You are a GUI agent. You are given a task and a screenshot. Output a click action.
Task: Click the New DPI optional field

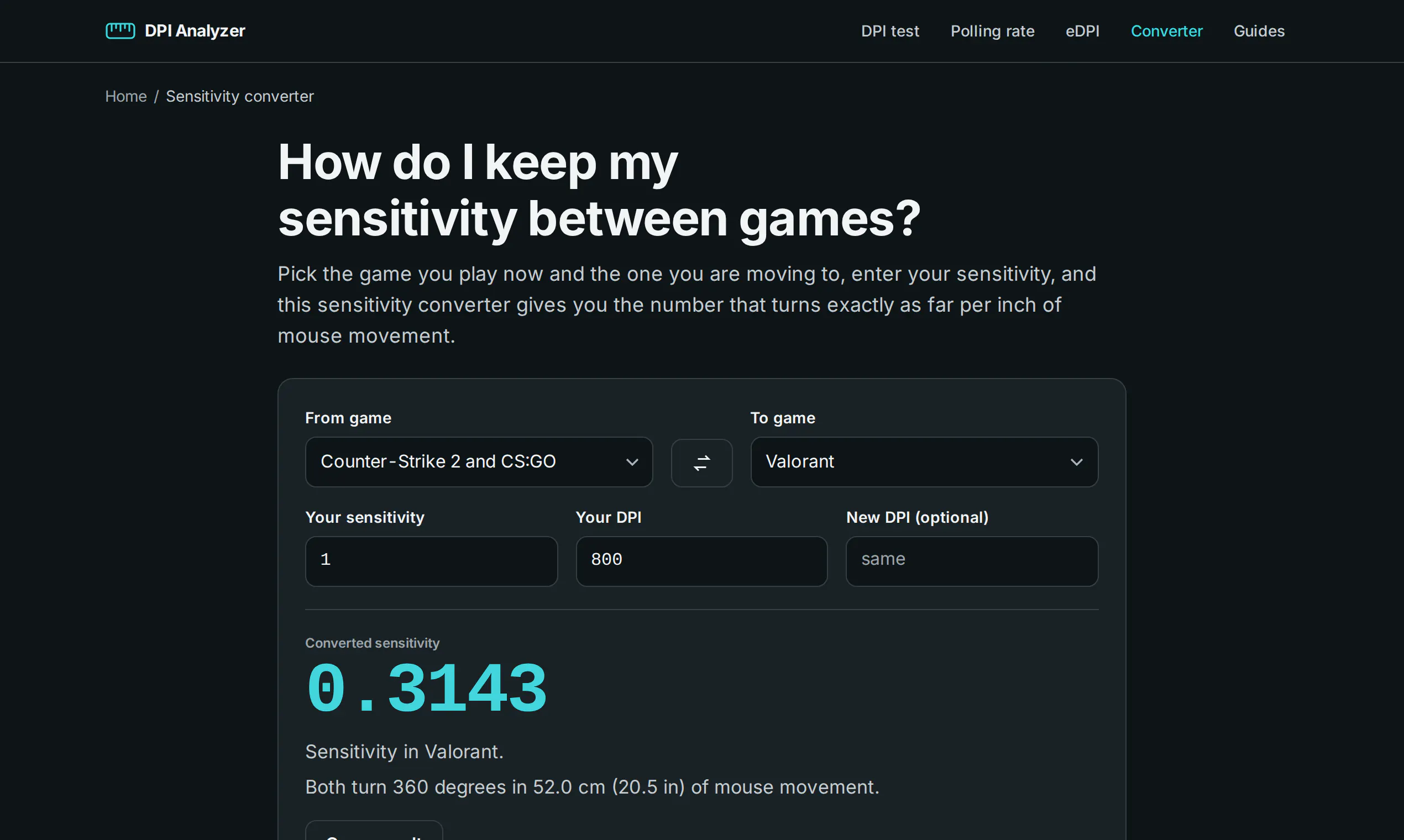pyautogui.click(x=972, y=561)
